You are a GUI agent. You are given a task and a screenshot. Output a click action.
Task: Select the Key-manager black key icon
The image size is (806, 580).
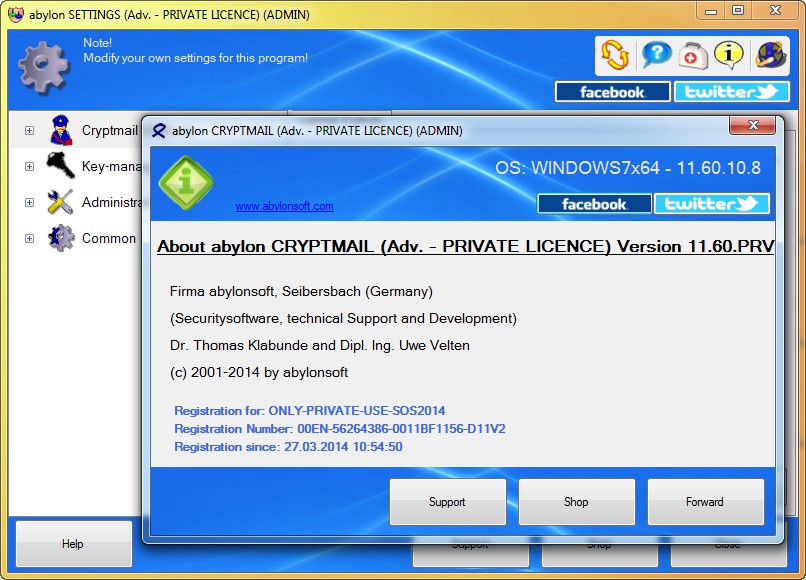pos(61,166)
